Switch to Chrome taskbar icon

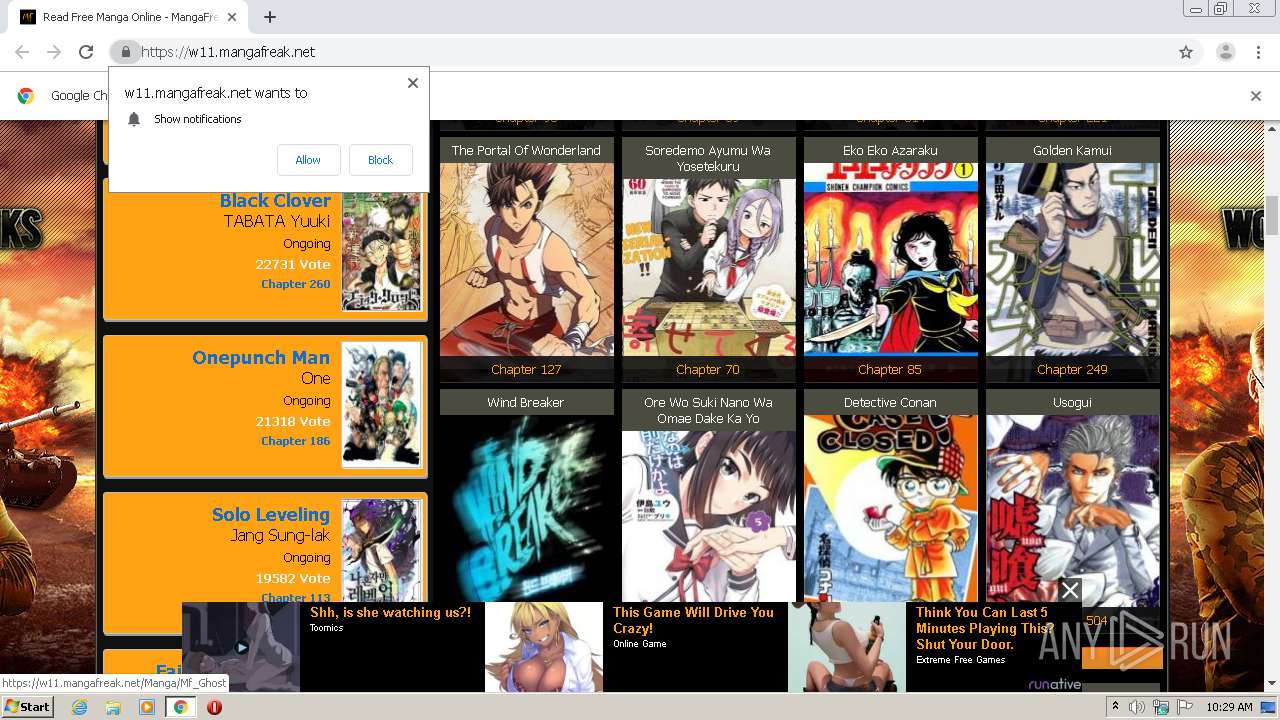tap(181, 707)
